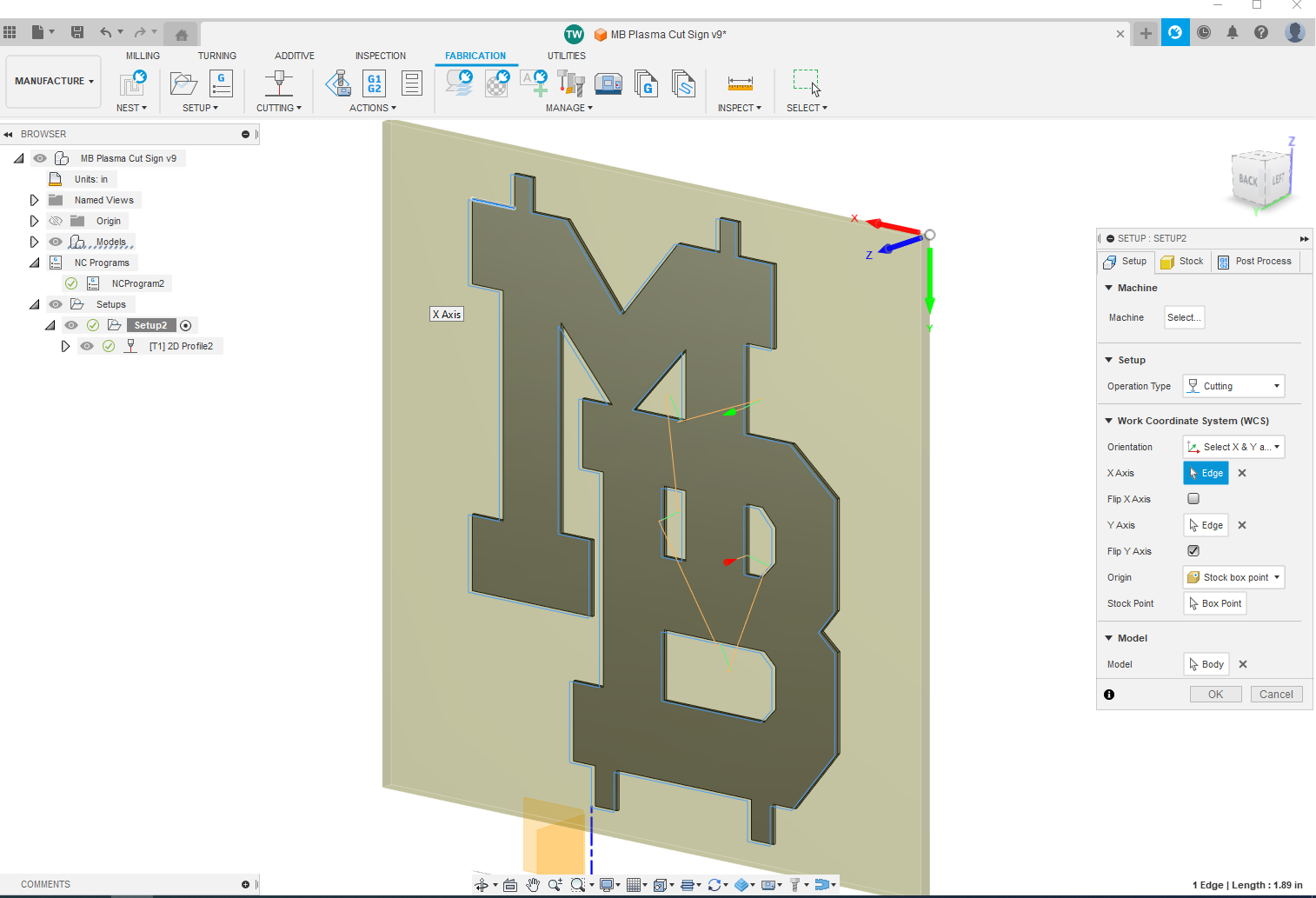Viewport: 1316px width, 898px height.
Task: Select the NCProgram2 tree item
Action: point(137,283)
